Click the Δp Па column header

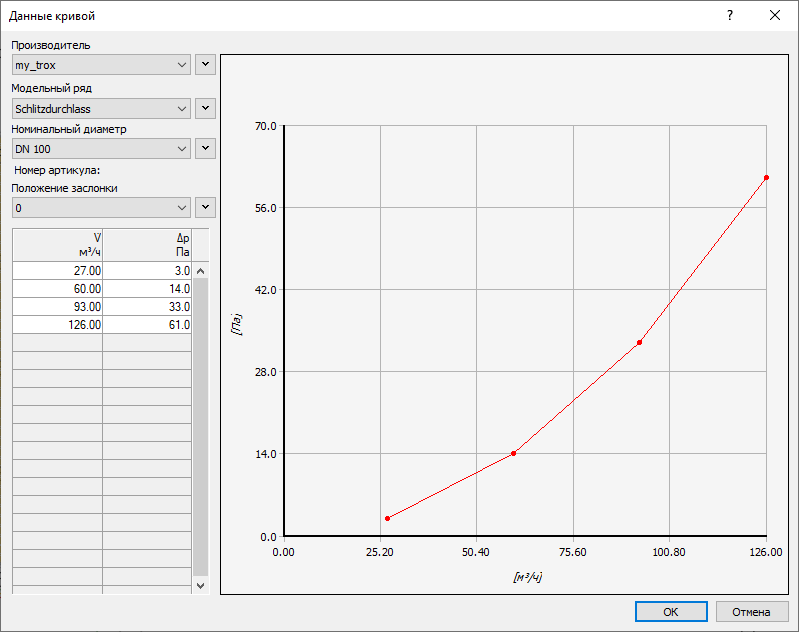coord(147,245)
